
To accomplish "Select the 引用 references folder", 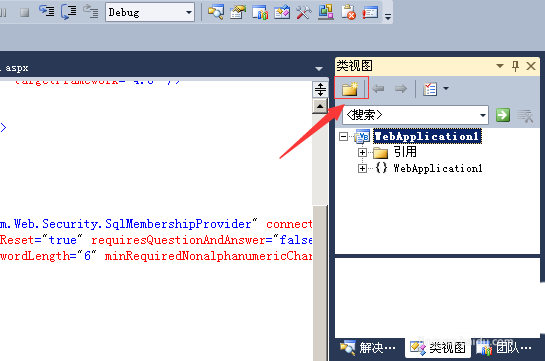I will click(405, 152).
